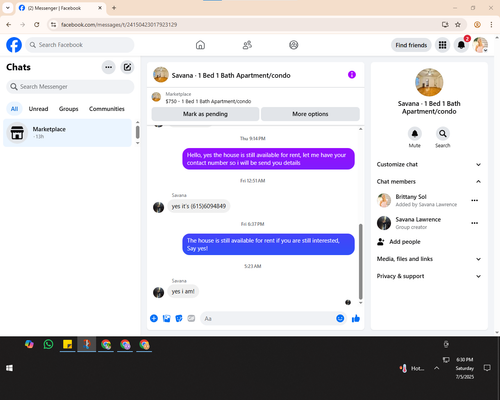Click the chat list scrollbar
This screenshot has height=400, width=500.
(137, 132)
